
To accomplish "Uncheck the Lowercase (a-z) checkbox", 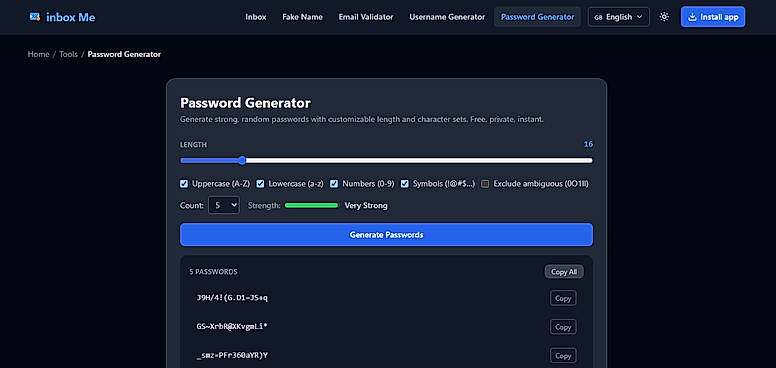I will tap(260, 184).
